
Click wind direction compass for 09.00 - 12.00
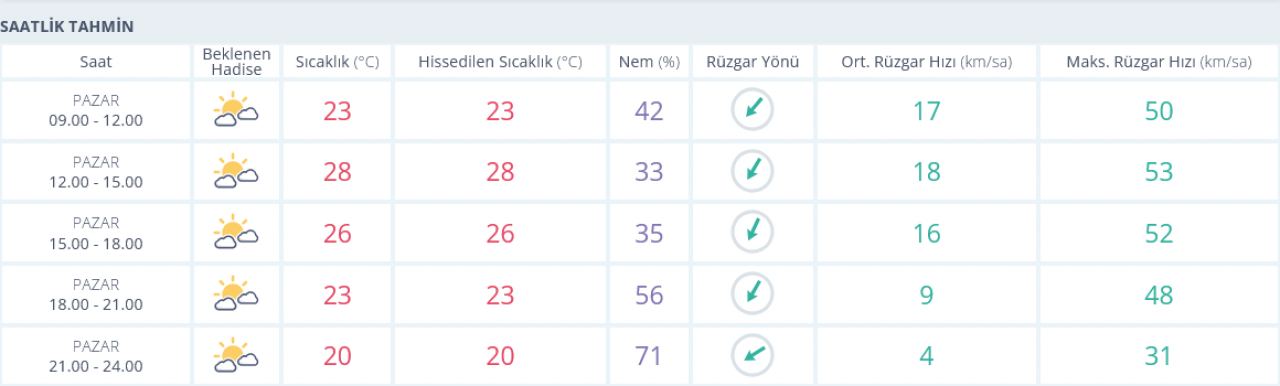click(752, 110)
